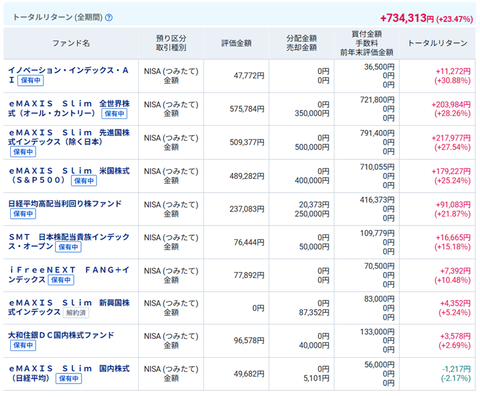Click 保有中 badge for イノベーション・インデックス・AI
480x397 pixels.
click(30, 80)
